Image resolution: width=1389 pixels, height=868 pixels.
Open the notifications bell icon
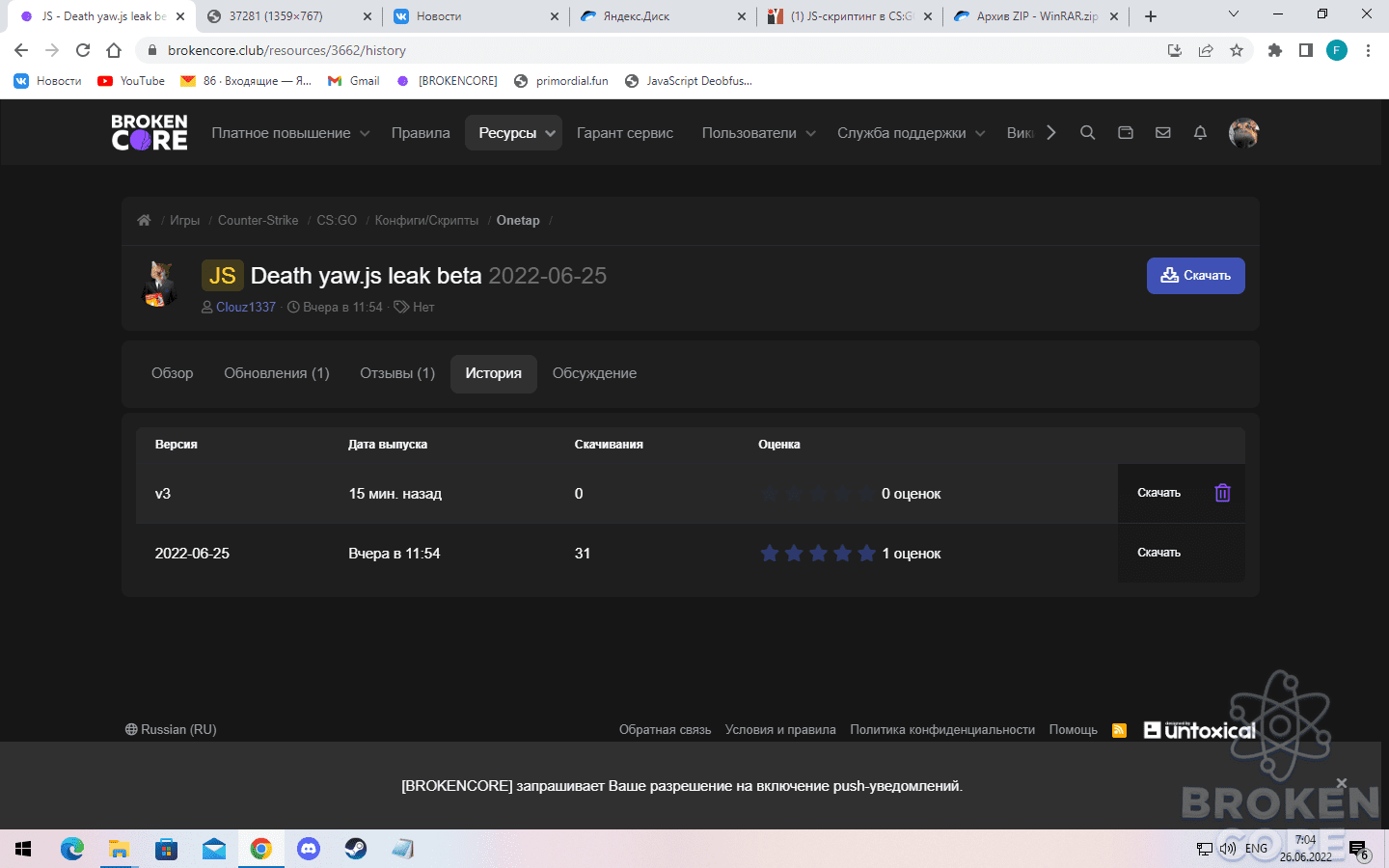1200,133
